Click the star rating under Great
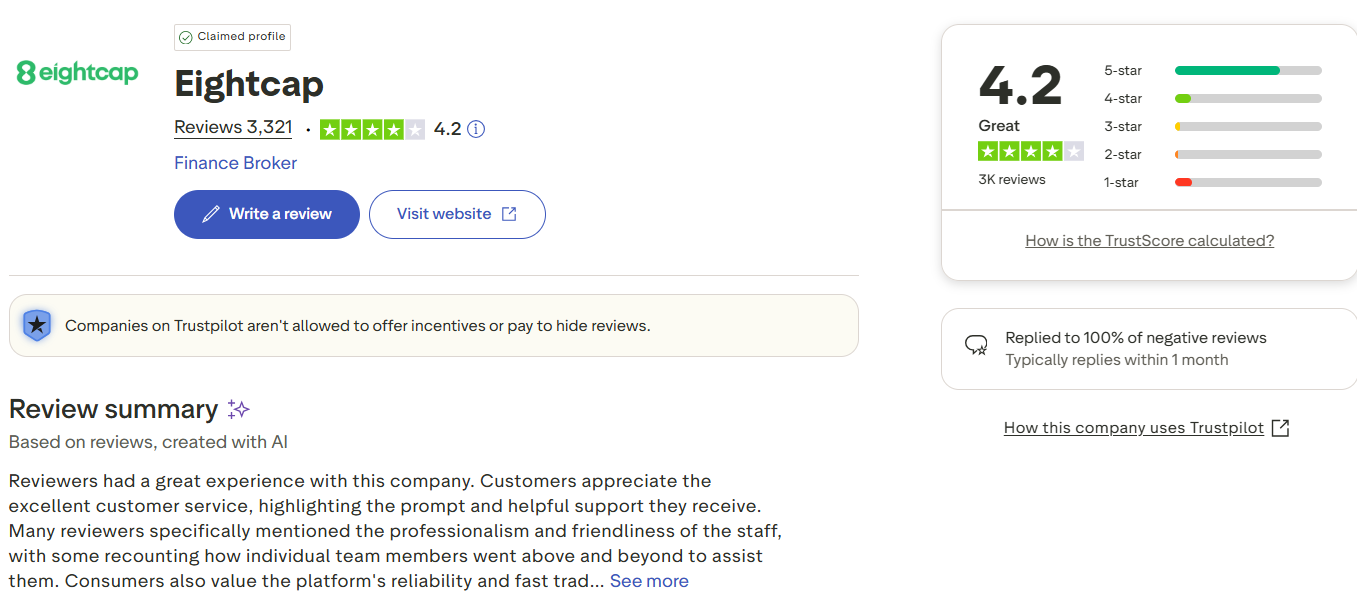 (1030, 152)
